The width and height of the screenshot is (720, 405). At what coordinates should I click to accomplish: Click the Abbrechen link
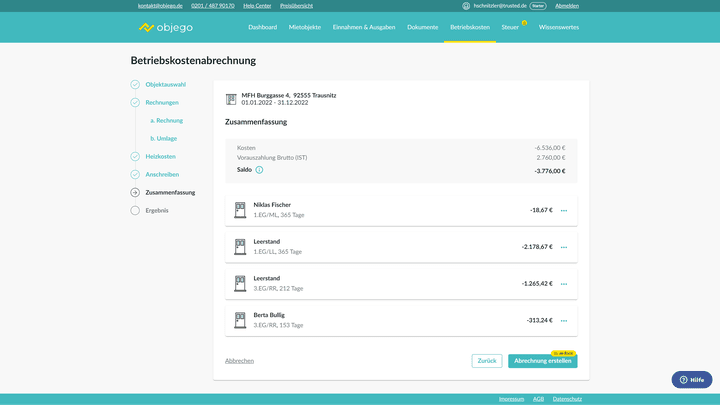coord(239,361)
